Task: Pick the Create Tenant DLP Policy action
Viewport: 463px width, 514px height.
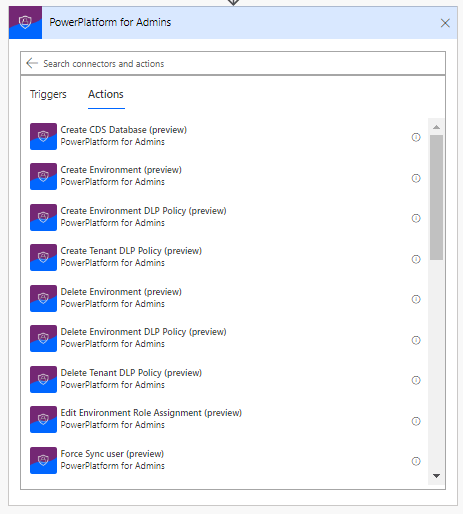Action: pos(131,251)
